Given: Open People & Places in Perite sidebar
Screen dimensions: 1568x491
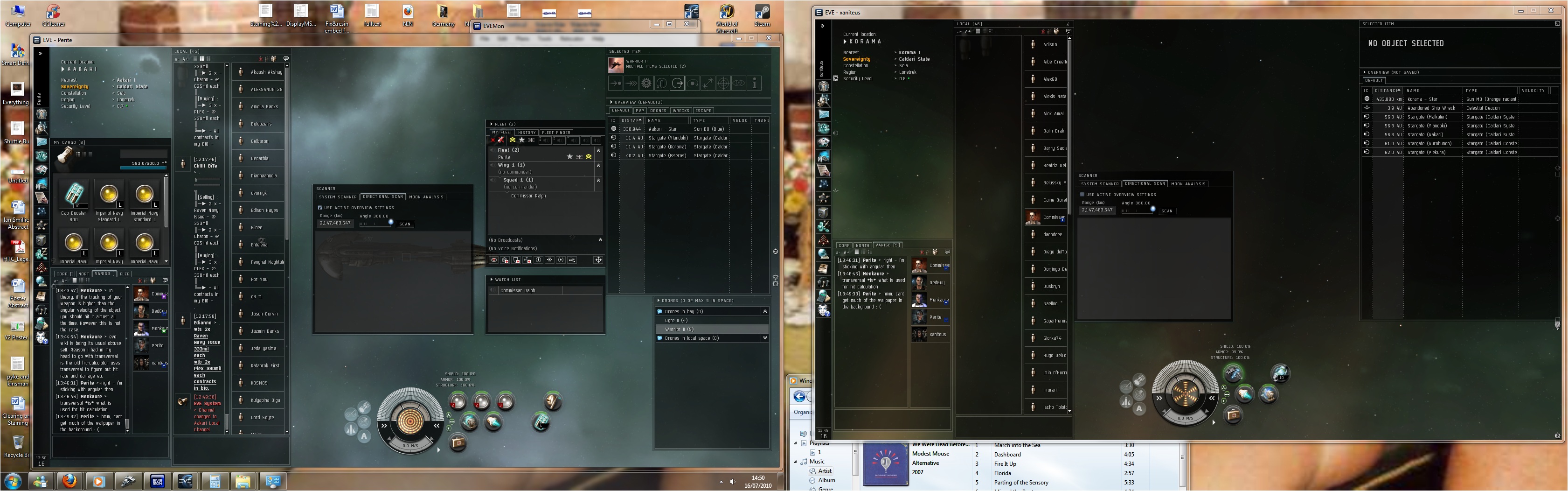Looking at the screenshot, I should pyautogui.click(x=42, y=128).
